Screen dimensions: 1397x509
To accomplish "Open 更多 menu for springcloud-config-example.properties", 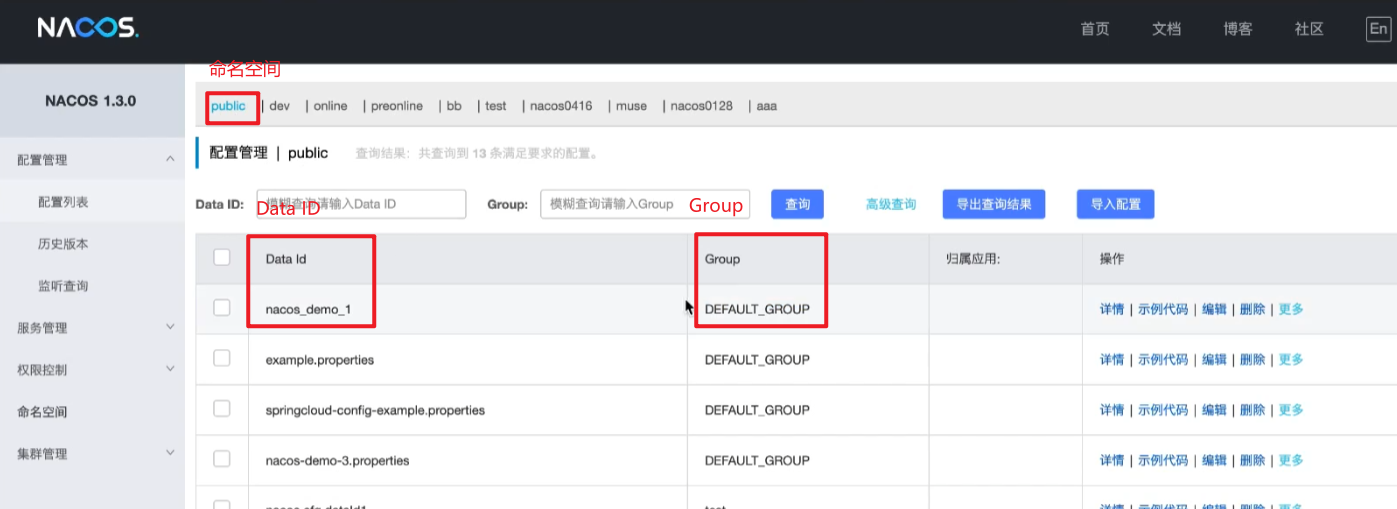I will pos(1291,410).
